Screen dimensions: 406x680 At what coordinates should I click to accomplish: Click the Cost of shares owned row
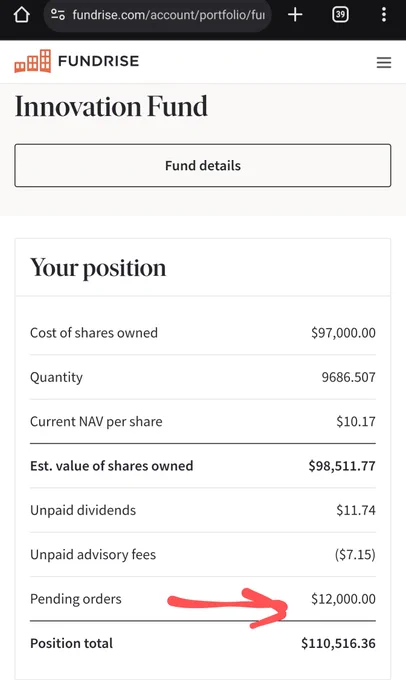pyautogui.click(x=203, y=333)
